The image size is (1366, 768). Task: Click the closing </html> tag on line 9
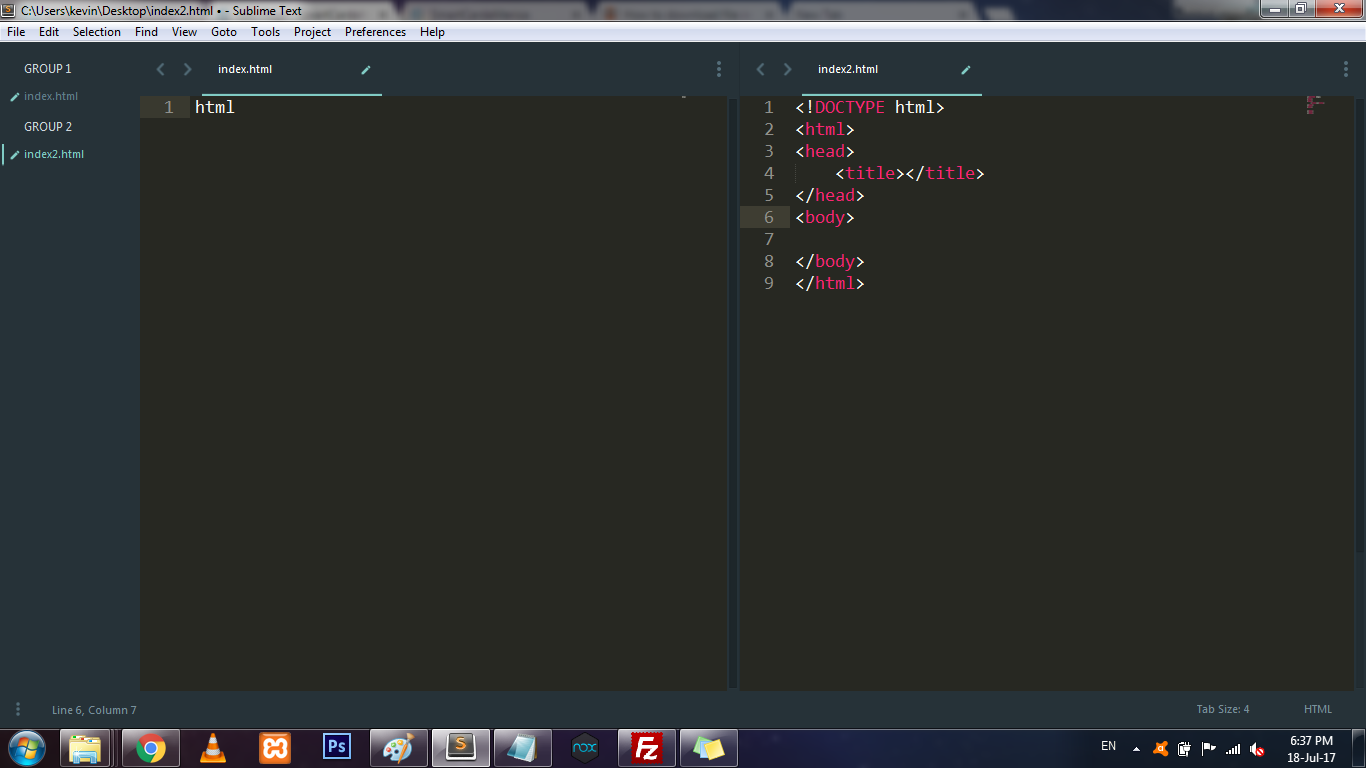point(830,283)
